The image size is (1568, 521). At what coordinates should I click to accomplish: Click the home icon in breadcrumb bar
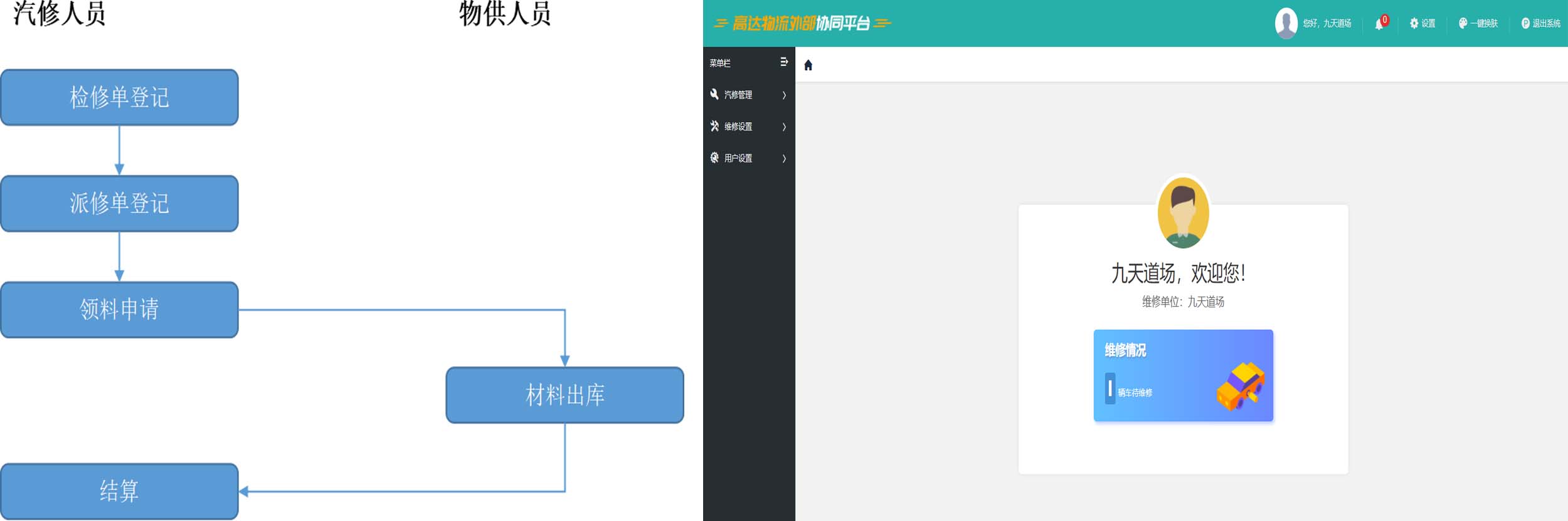808,65
